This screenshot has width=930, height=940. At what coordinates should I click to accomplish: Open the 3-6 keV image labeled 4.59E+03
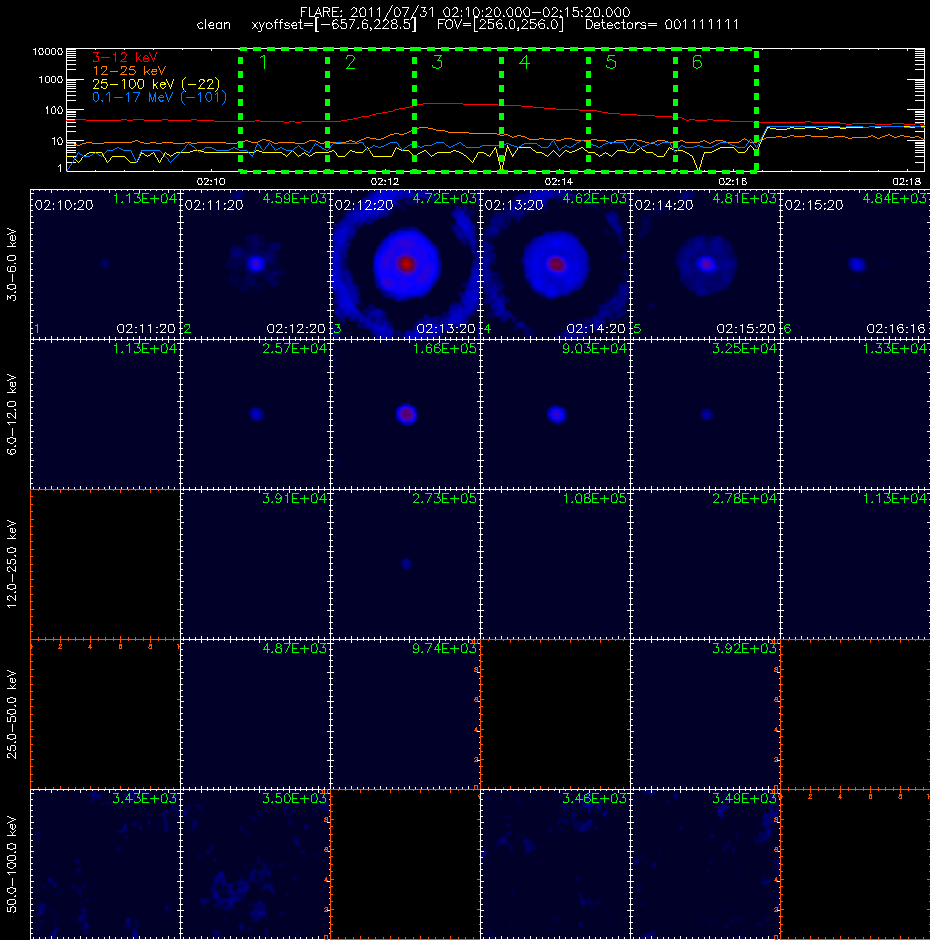point(255,264)
